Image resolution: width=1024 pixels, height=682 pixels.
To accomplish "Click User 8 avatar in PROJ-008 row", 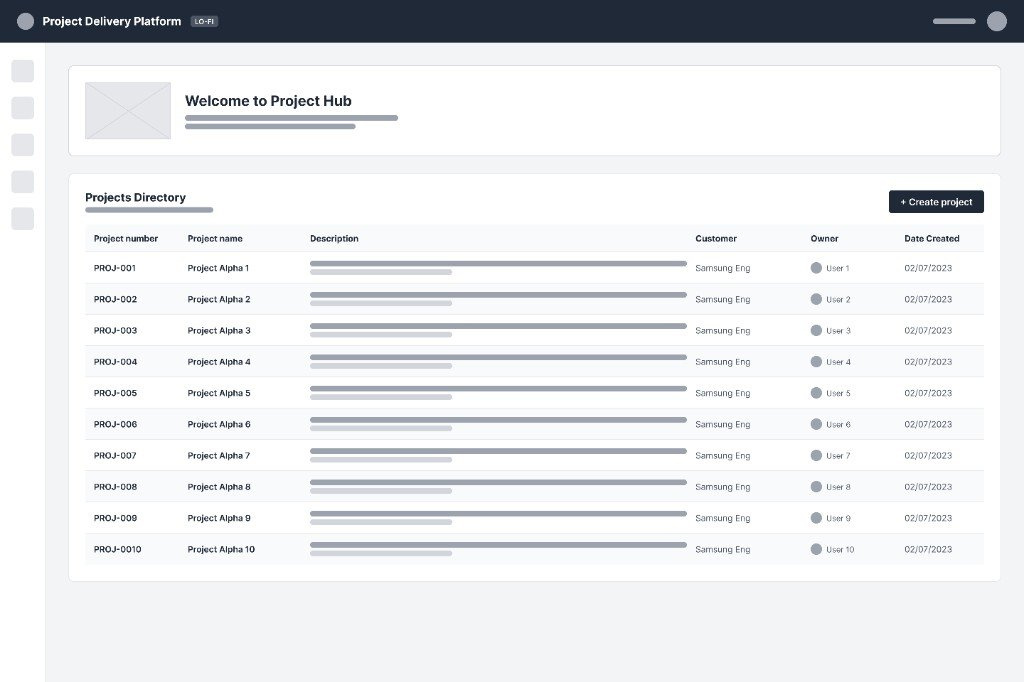I will point(816,487).
